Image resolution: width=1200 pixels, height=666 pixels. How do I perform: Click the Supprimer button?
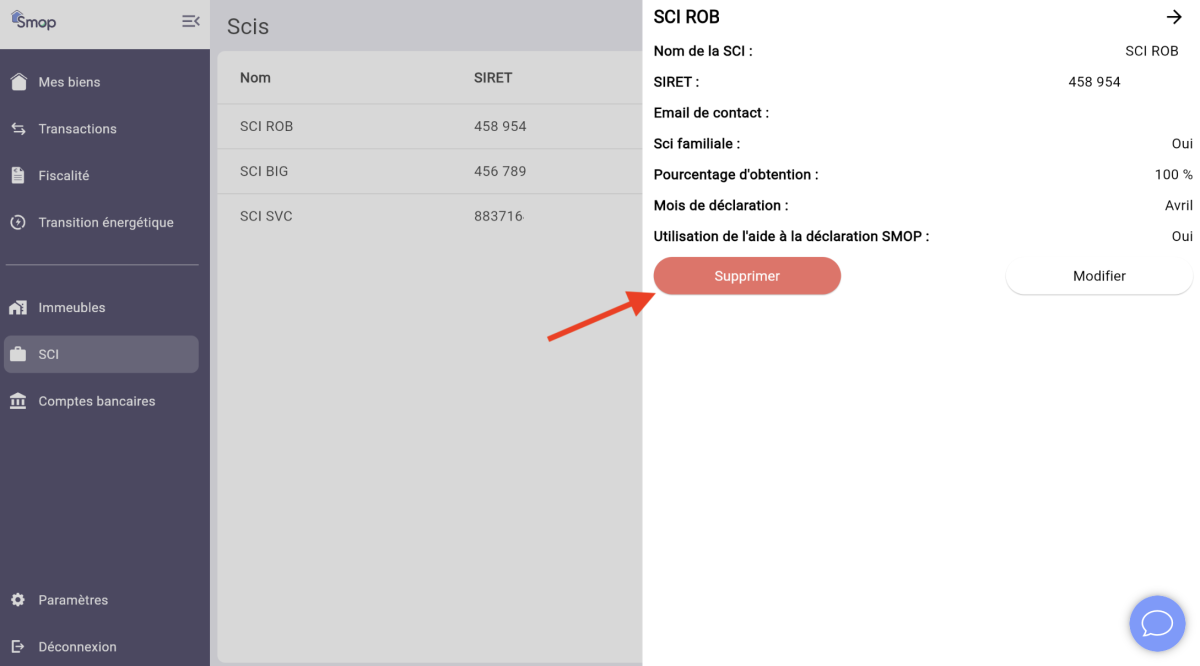747,276
